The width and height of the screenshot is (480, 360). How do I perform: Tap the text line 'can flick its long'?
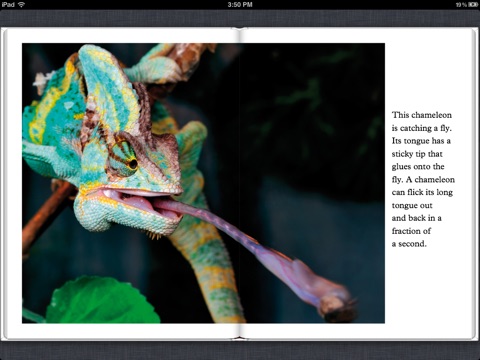pyautogui.click(x=422, y=192)
